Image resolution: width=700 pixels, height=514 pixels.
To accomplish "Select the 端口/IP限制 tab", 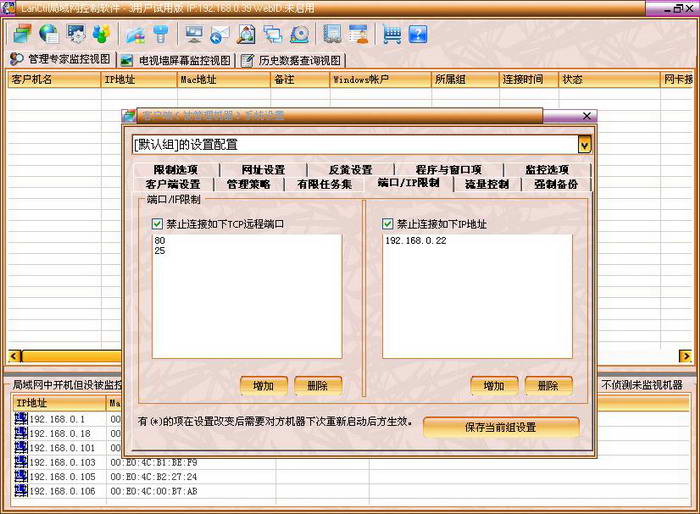I will pos(408,183).
